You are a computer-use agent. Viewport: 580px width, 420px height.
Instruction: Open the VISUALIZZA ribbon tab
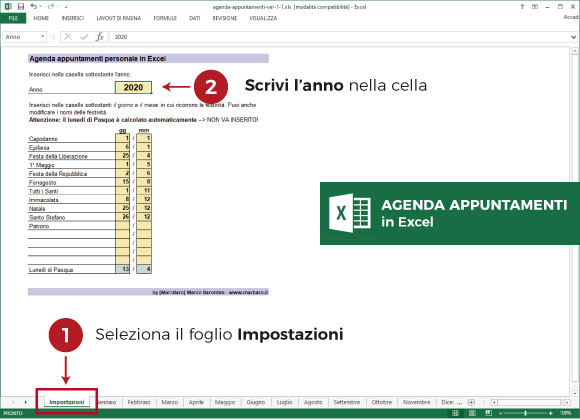[263, 18]
